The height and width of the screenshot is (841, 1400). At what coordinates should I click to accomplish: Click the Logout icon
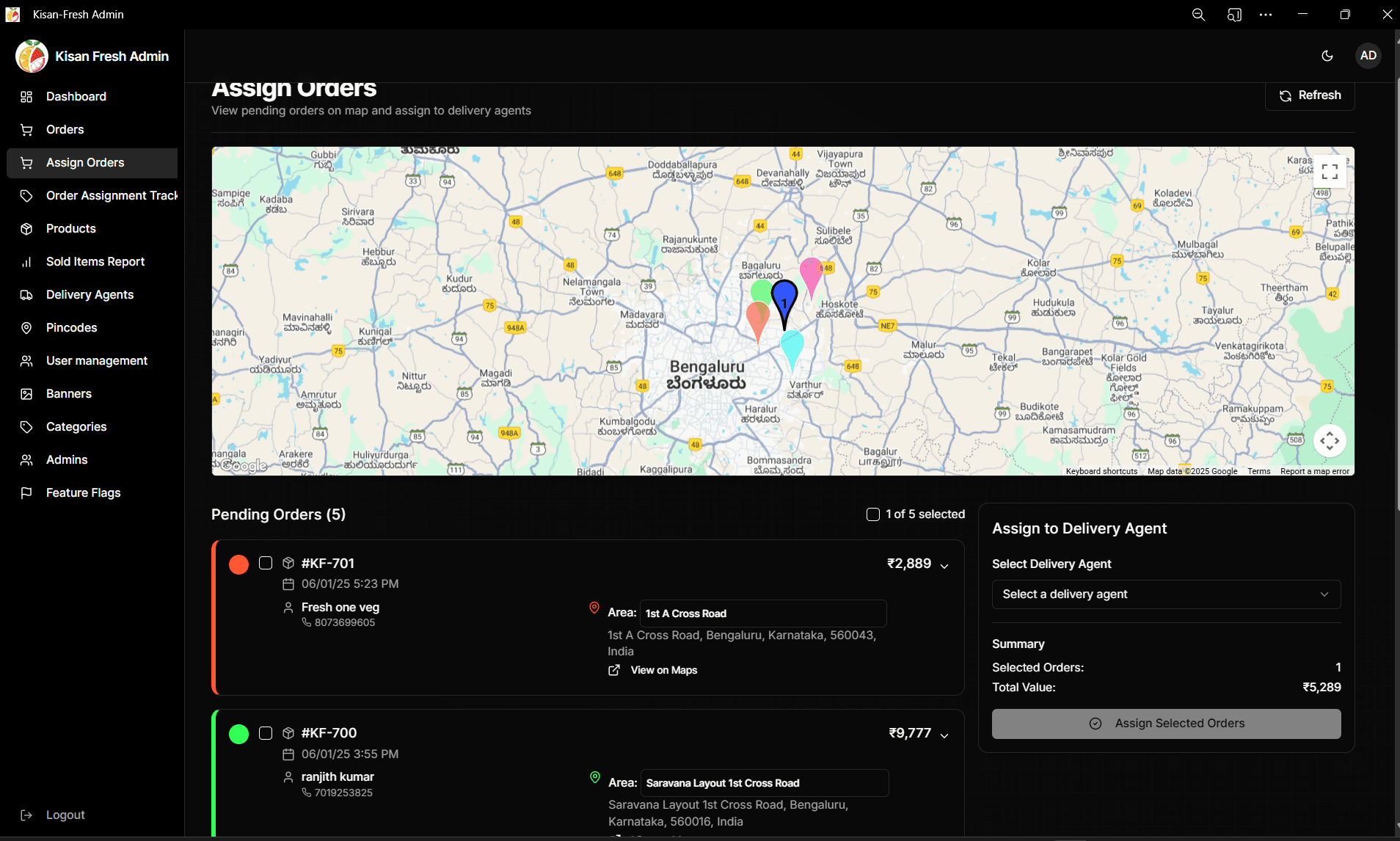(x=26, y=815)
